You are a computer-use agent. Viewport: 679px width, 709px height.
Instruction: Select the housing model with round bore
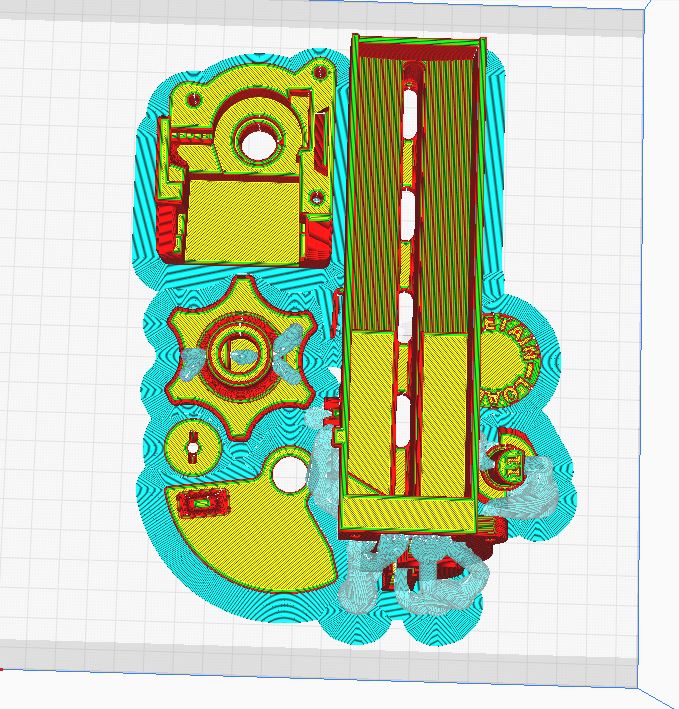246,163
